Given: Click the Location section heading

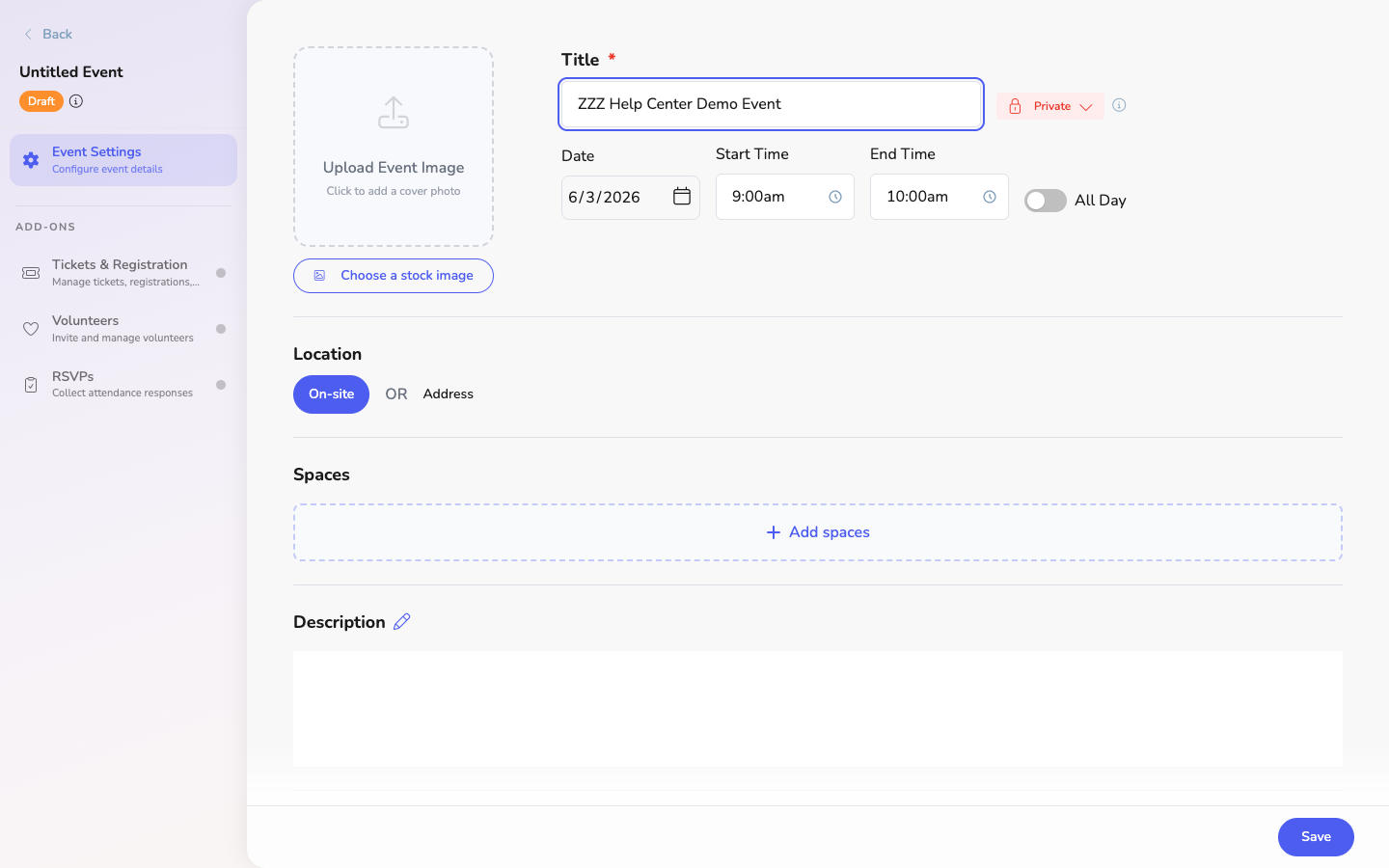Looking at the screenshot, I should coord(328,354).
